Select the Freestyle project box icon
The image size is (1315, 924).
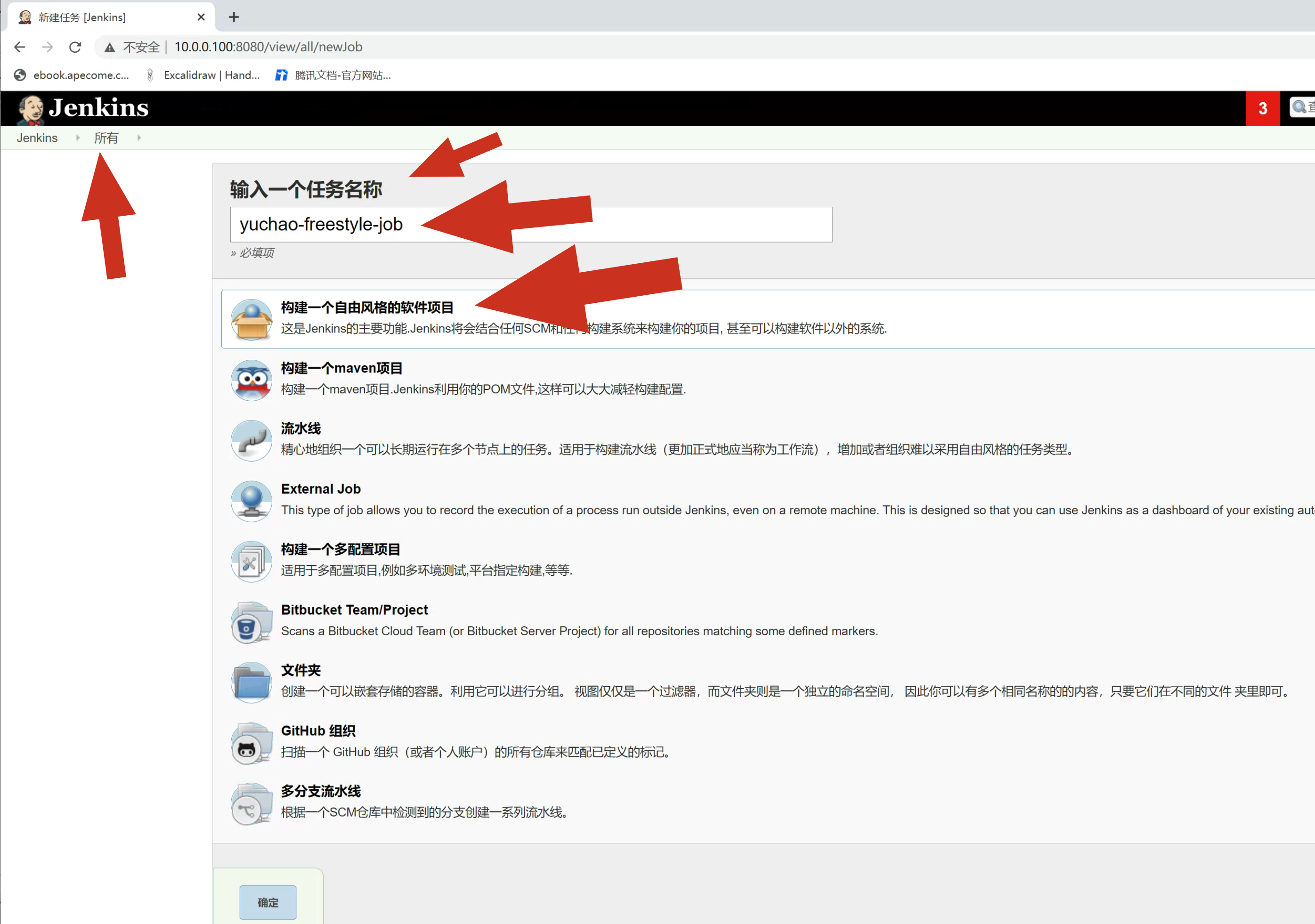click(251, 320)
